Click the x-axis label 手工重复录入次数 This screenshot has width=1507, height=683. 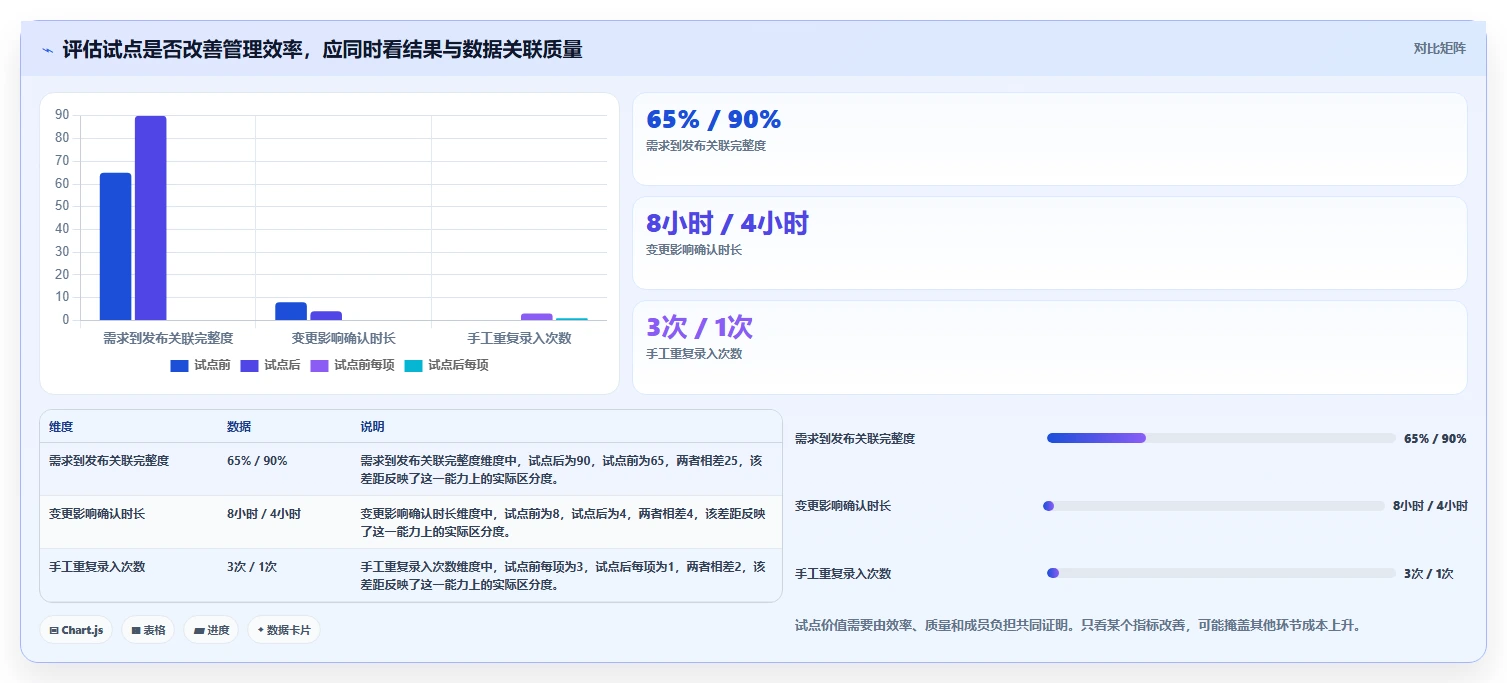[519, 338]
